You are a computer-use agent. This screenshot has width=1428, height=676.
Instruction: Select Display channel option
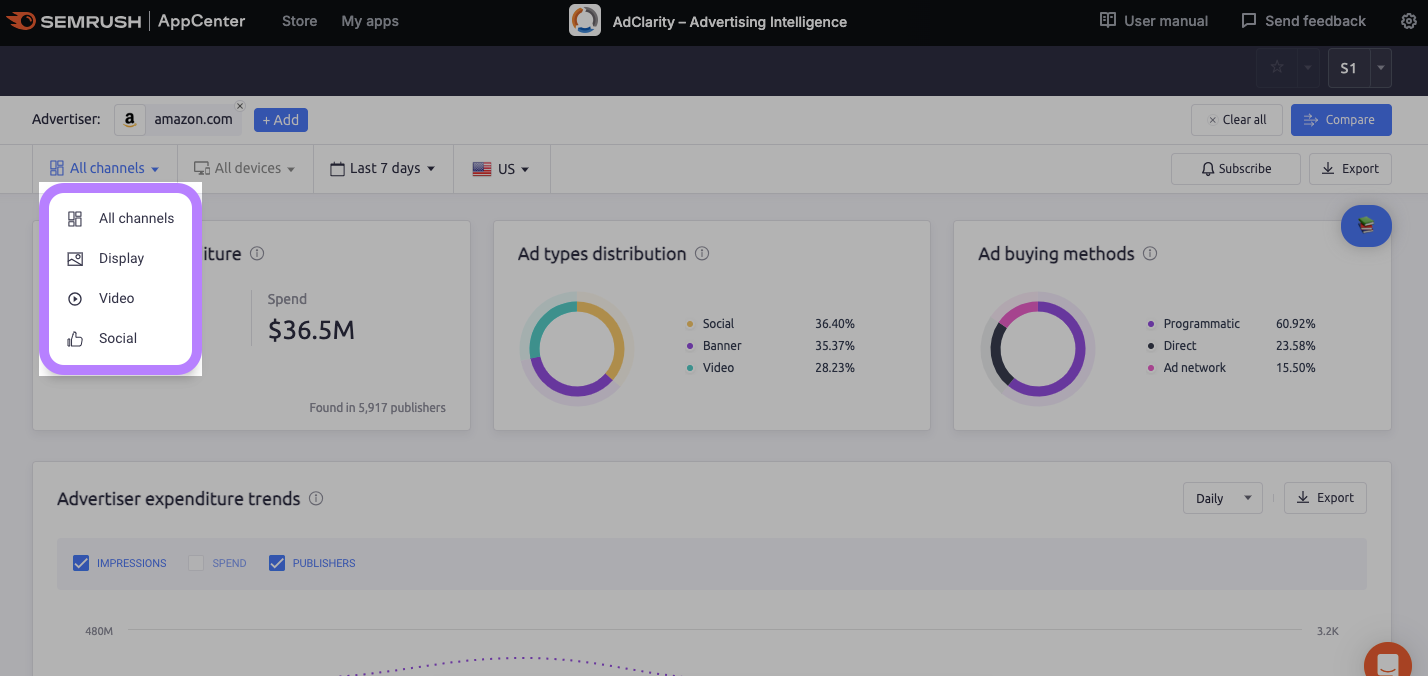click(x=120, y=258)
